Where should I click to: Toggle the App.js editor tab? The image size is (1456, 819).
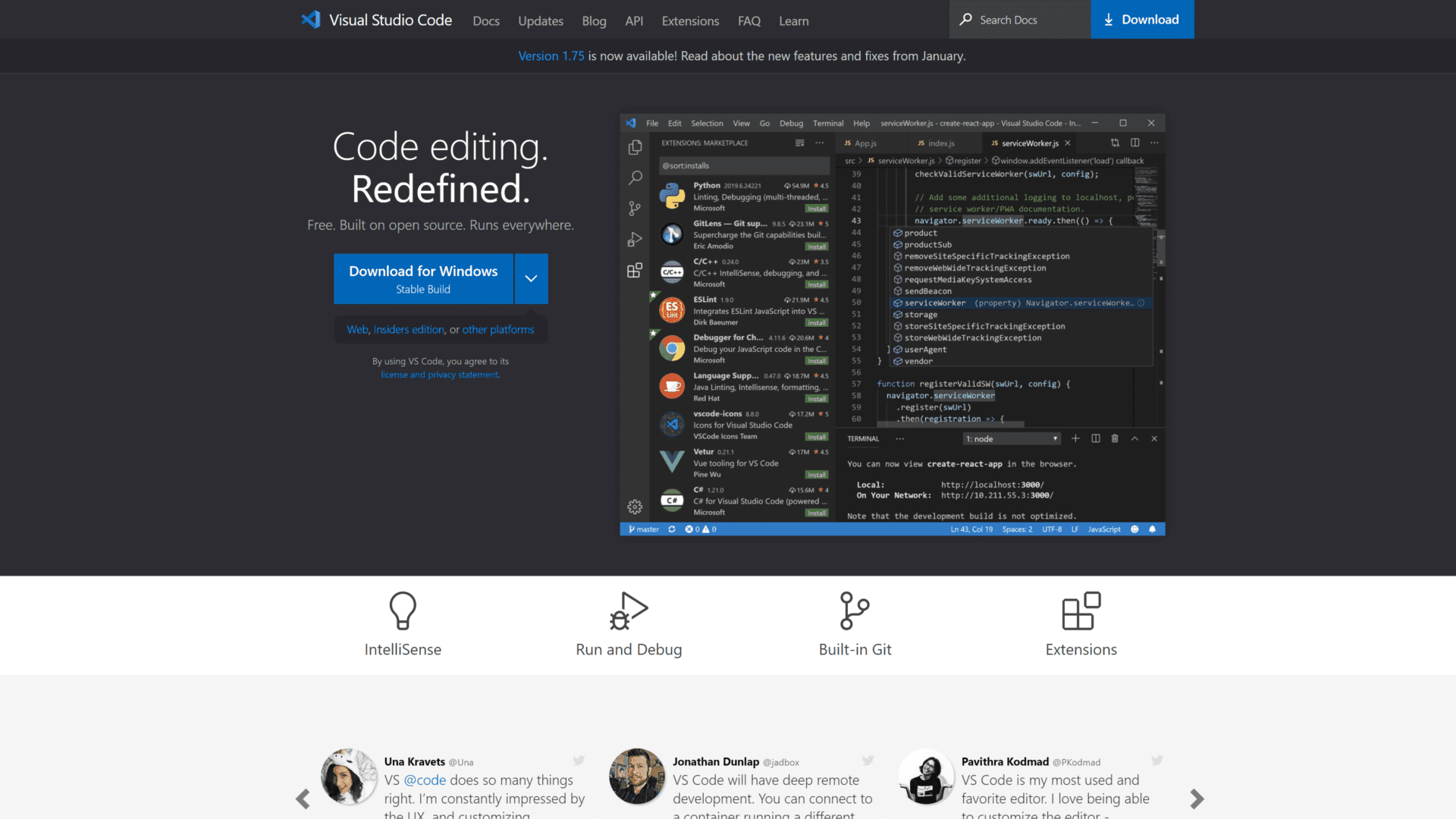(x=862, y=143)
